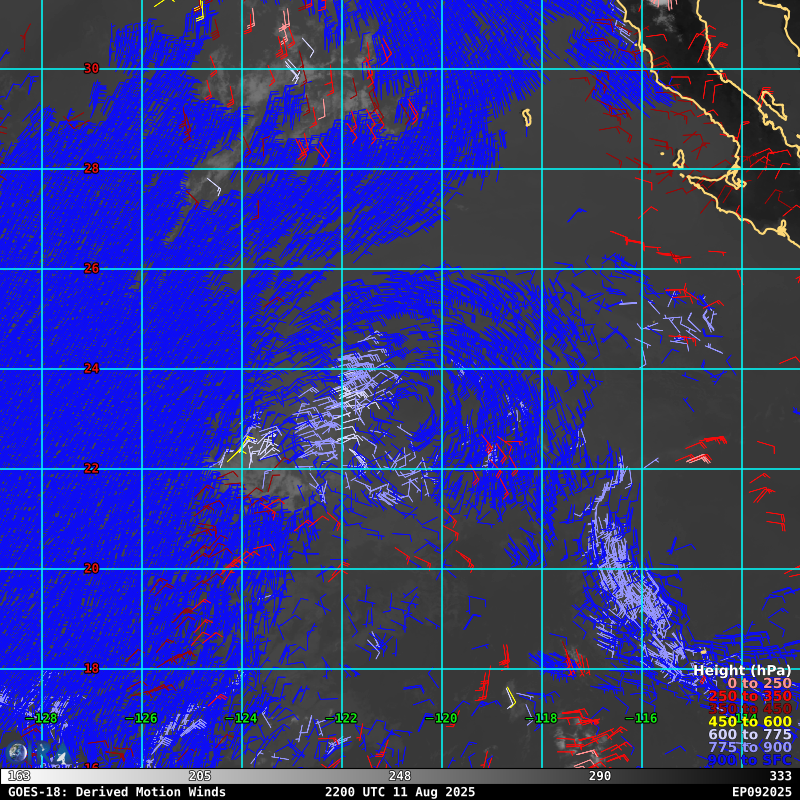800x800 pixels.
Task: Click the latitude label "26"
Action: pyautogui.click(x=91, y=268)
